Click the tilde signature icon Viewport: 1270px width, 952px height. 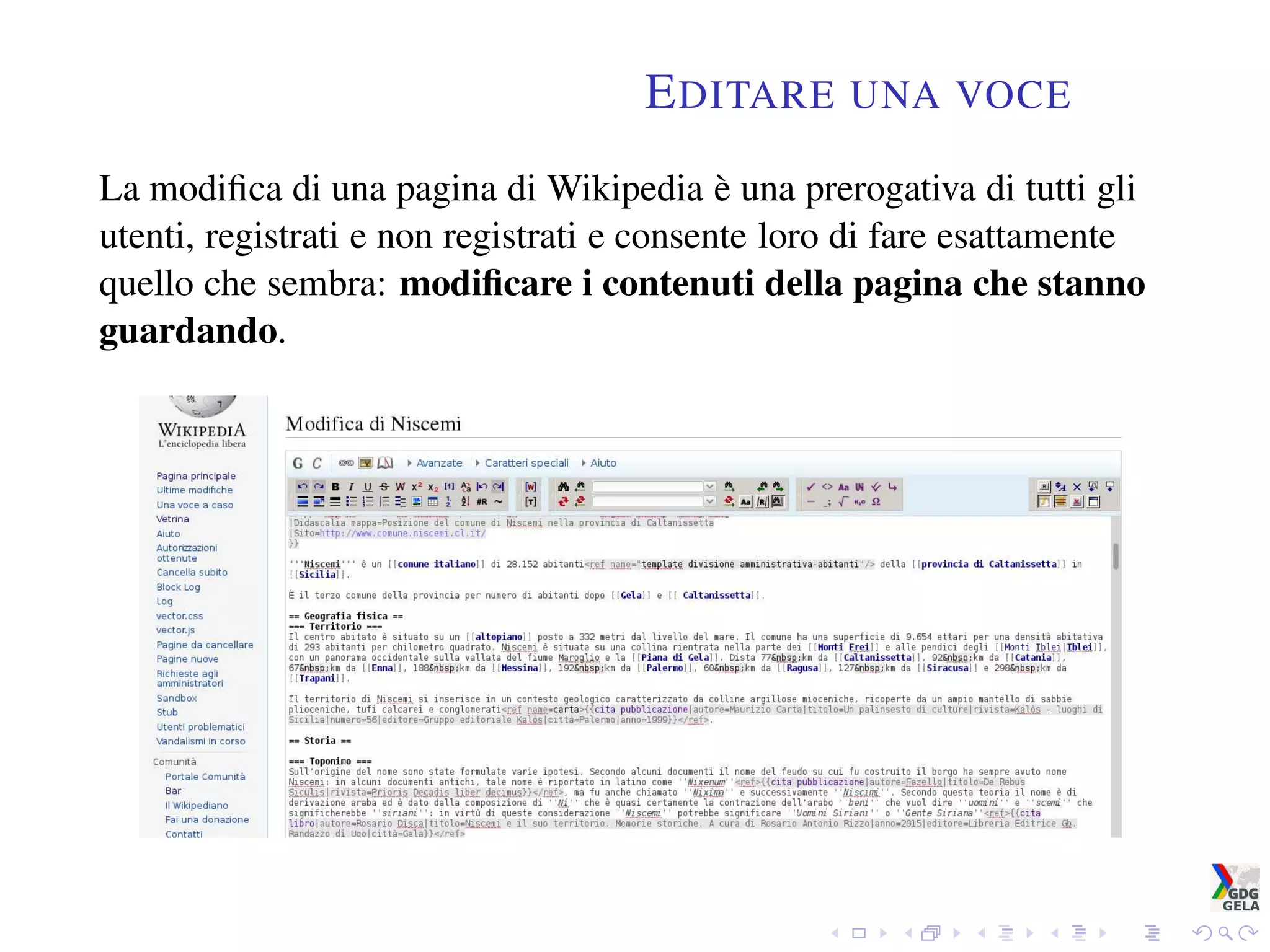tap(499, 501)
